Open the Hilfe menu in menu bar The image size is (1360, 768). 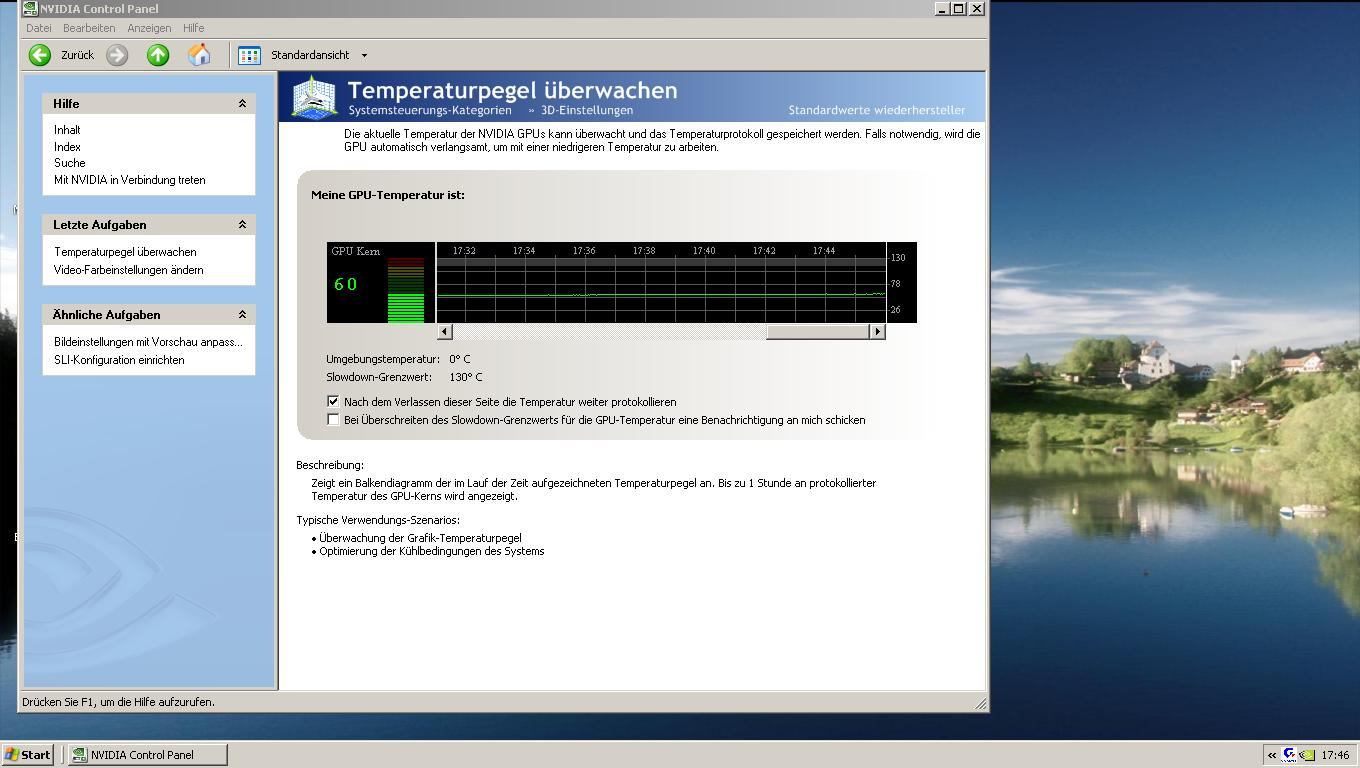[x=193, y=28]
